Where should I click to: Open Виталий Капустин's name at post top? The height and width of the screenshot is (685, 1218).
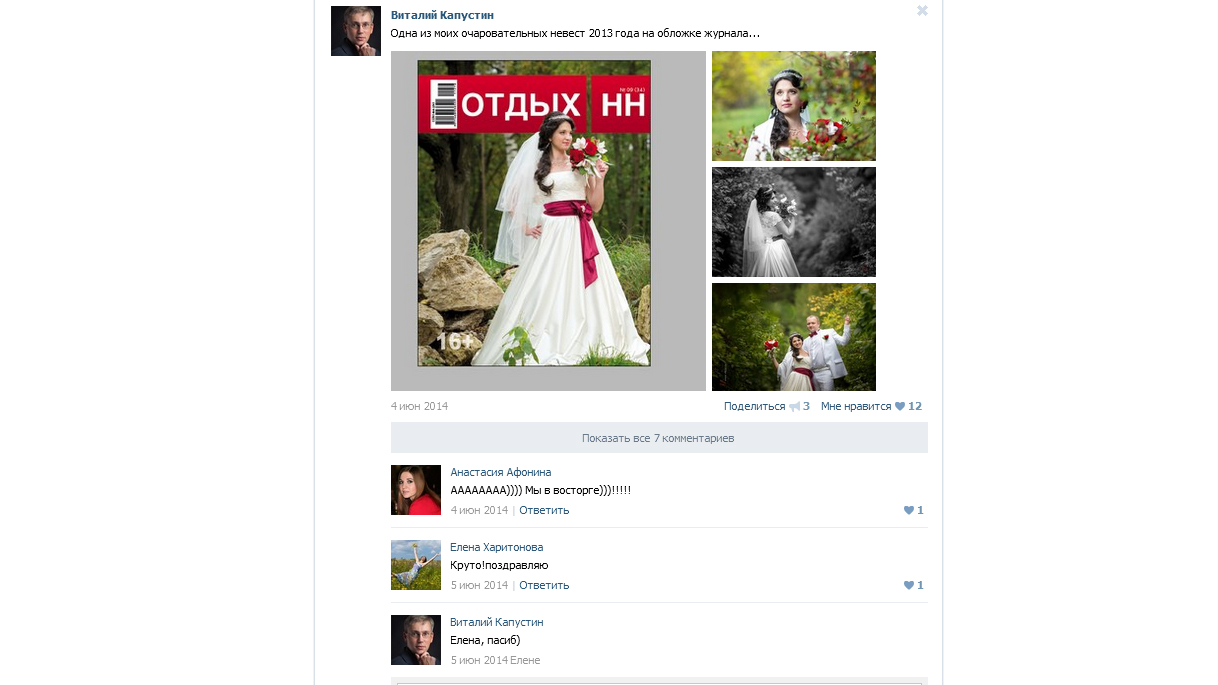point(441,15)
